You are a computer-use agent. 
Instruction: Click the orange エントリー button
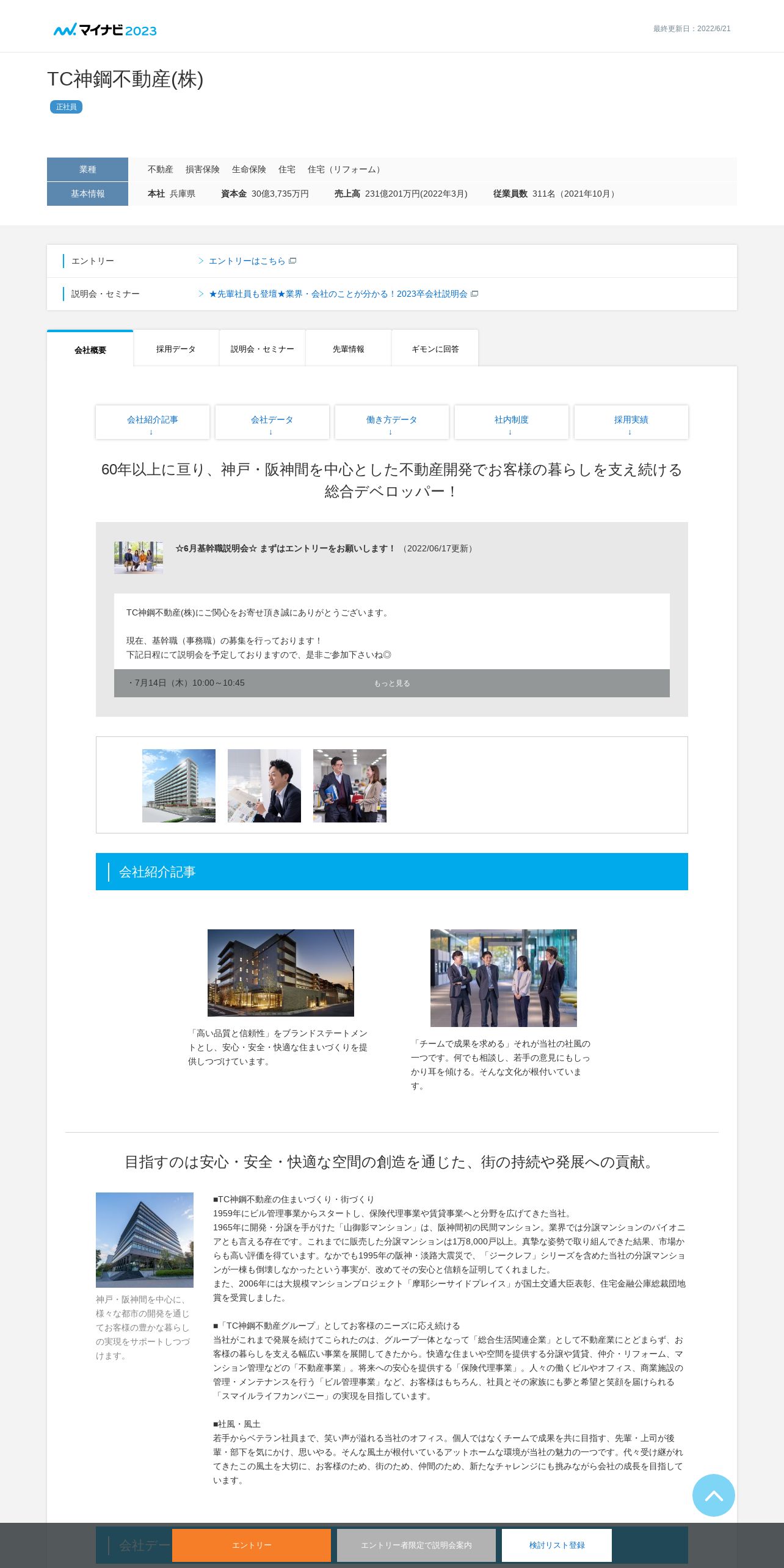252,1545
